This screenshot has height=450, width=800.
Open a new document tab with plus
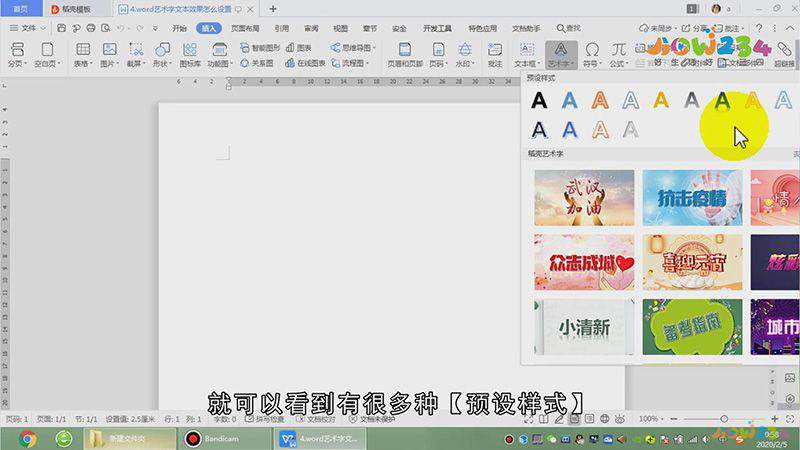273,9
